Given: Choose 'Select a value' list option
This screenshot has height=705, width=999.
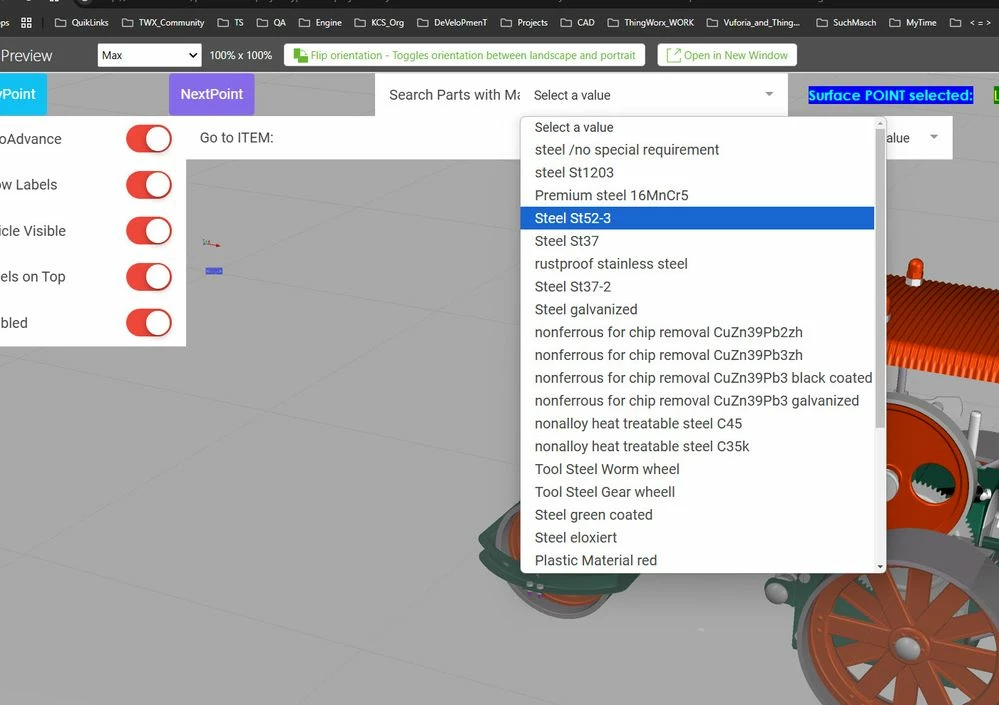Looking at the screenshot, I should (x=697, y=127).
